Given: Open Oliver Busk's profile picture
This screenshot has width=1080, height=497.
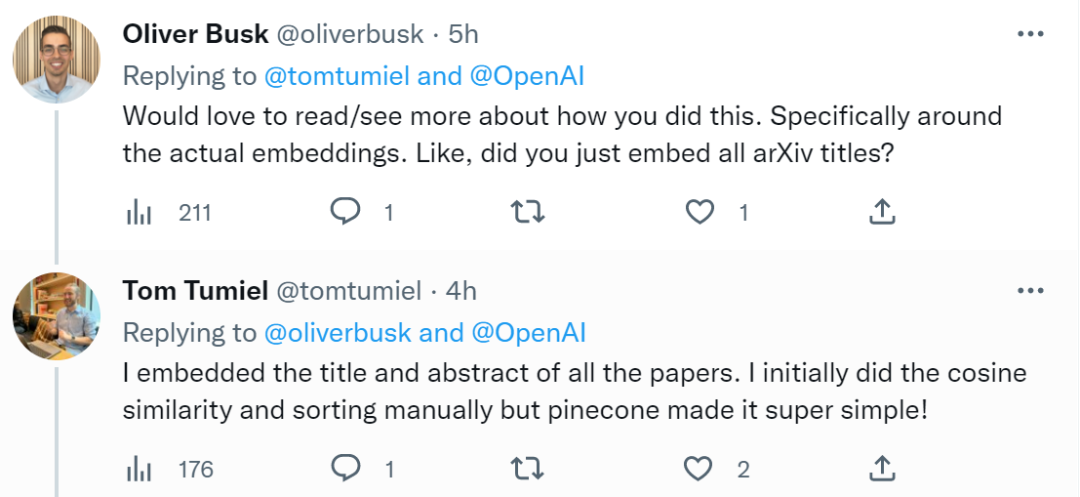Looking at the screenshot, I should (56, 60).
